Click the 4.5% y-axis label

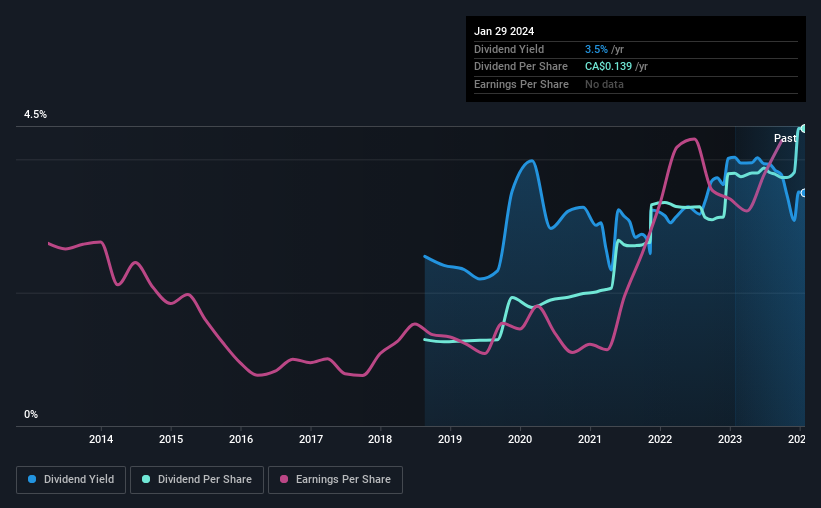(35, 114)
